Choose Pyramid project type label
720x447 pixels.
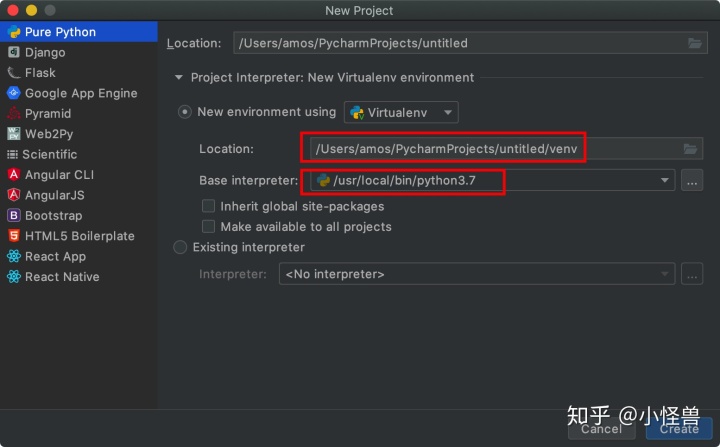(48, 113)
